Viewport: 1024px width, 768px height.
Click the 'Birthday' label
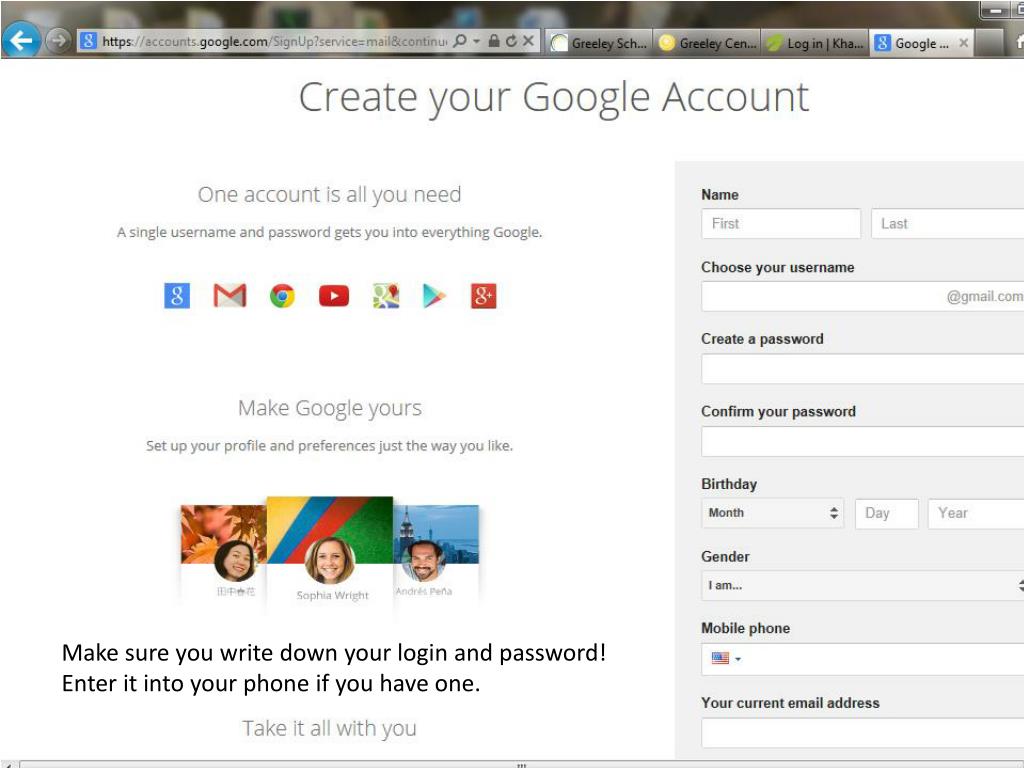tap(729, 484)
